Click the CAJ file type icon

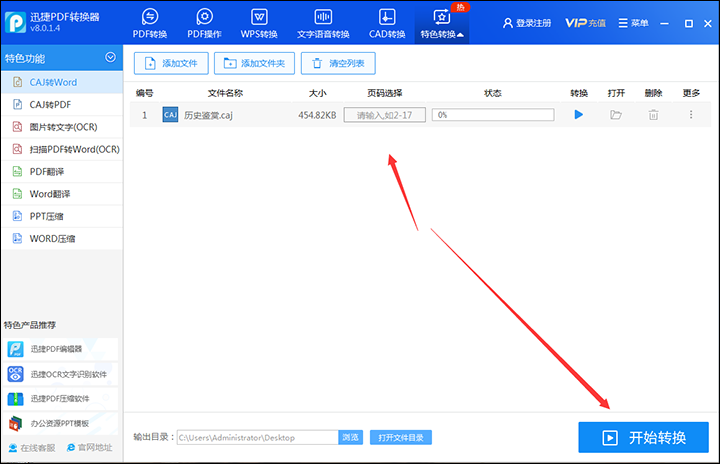click(170, 115)
